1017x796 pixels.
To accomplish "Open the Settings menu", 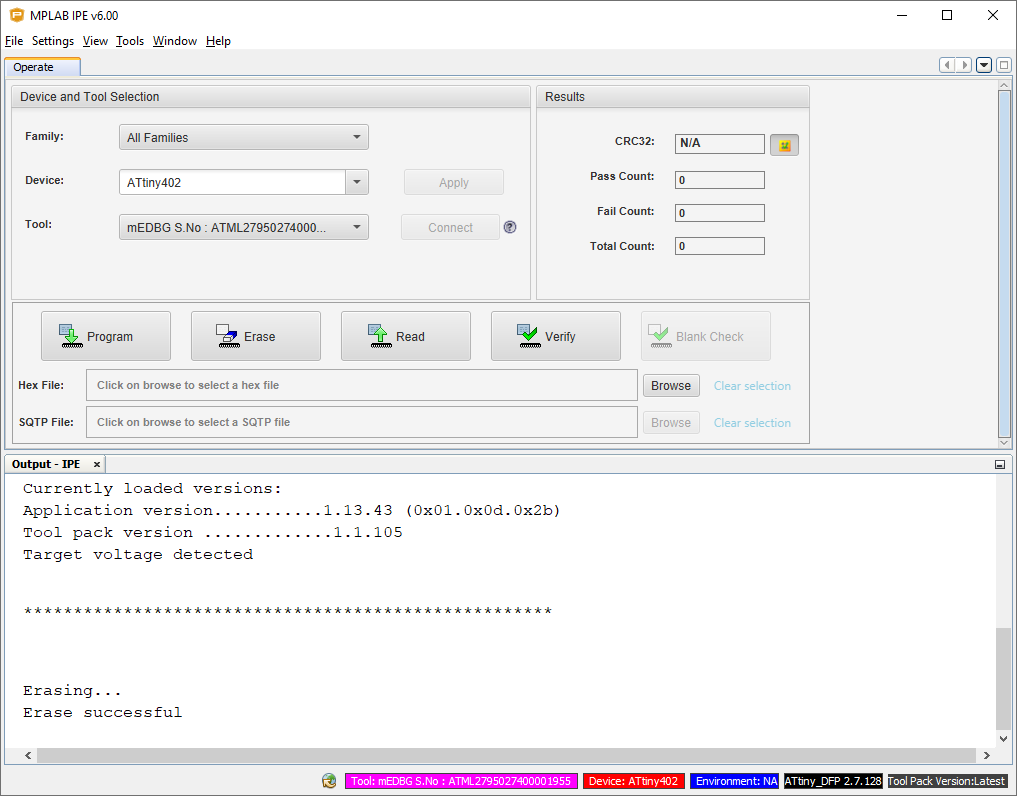I will tap(53, 41).
